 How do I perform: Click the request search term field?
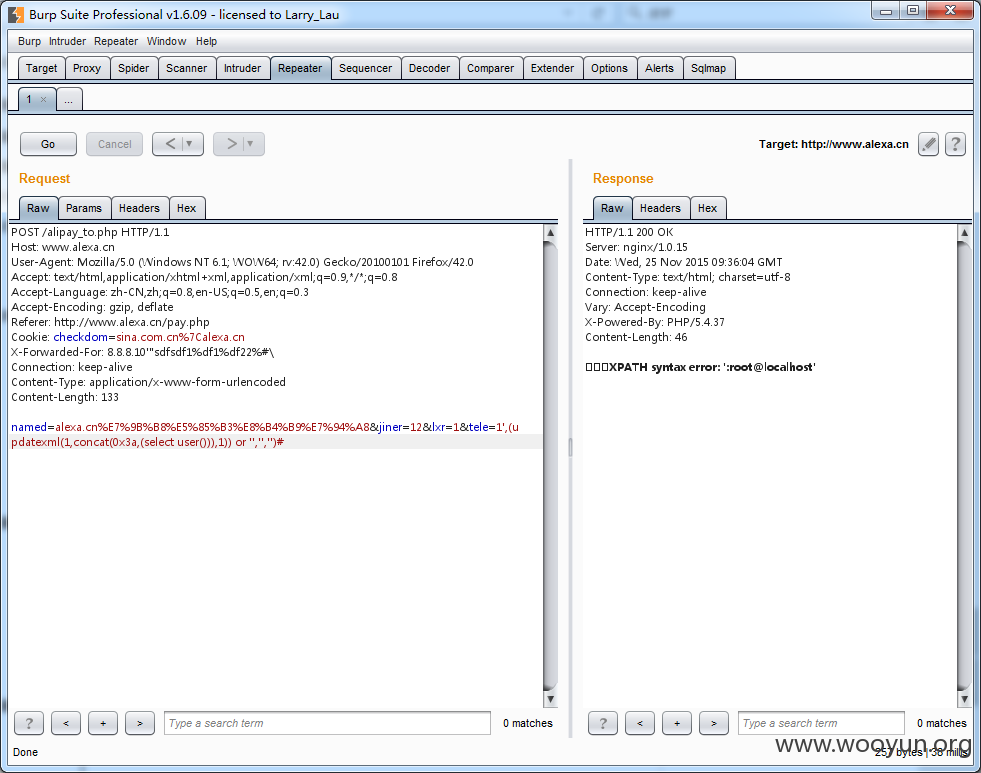point(327,723)
